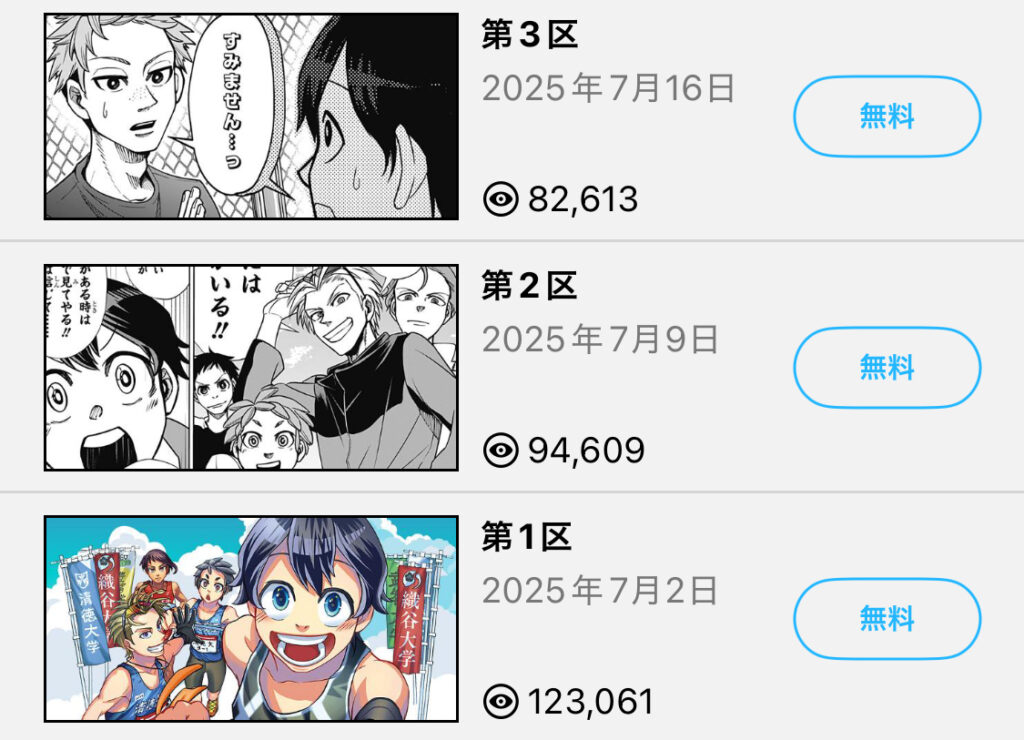
Task: Select the 第2区 chapter title
Action: tap(530, 285)
